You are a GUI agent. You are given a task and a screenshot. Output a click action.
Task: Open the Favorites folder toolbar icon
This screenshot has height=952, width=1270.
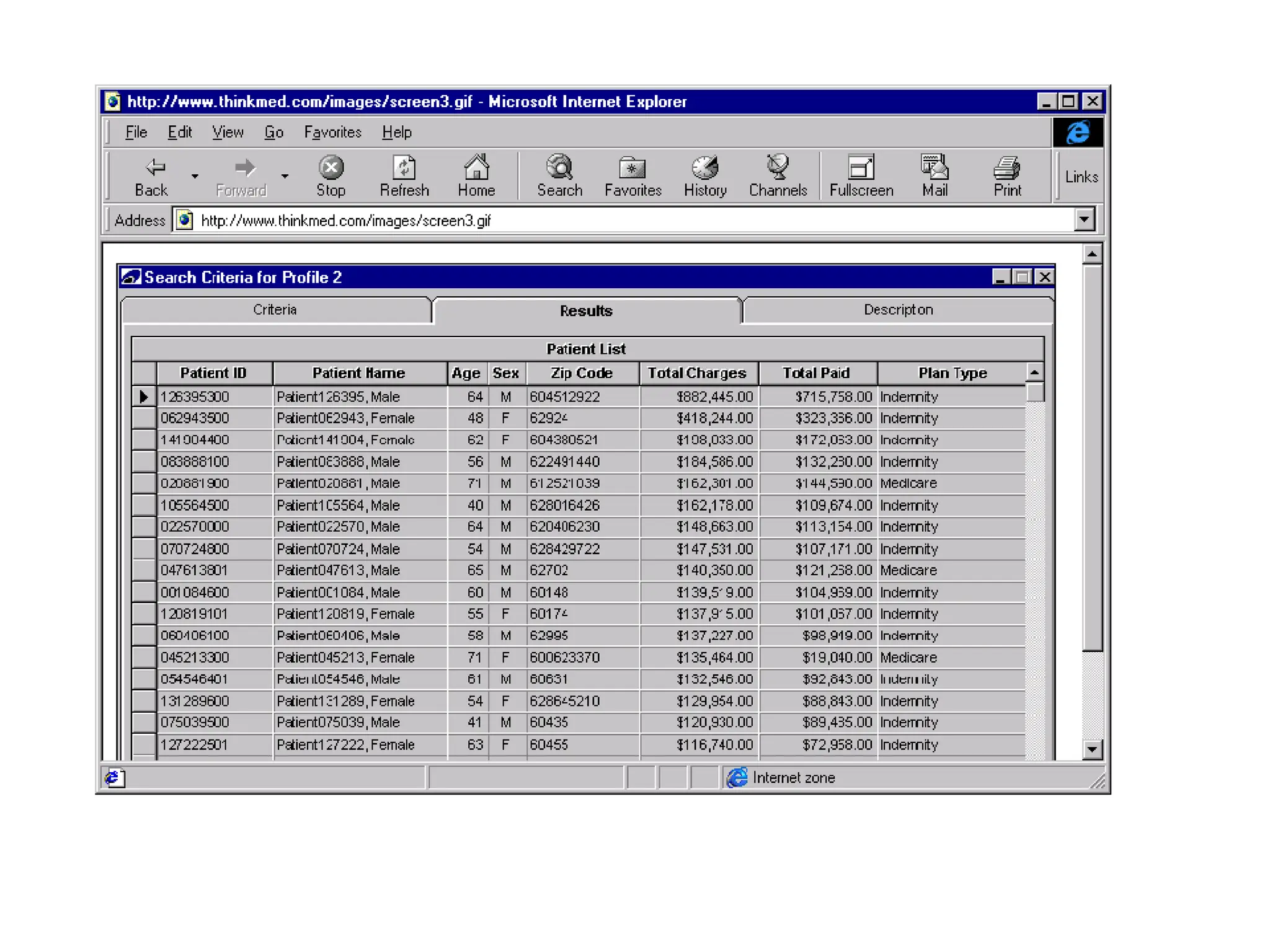coord(633,168)
